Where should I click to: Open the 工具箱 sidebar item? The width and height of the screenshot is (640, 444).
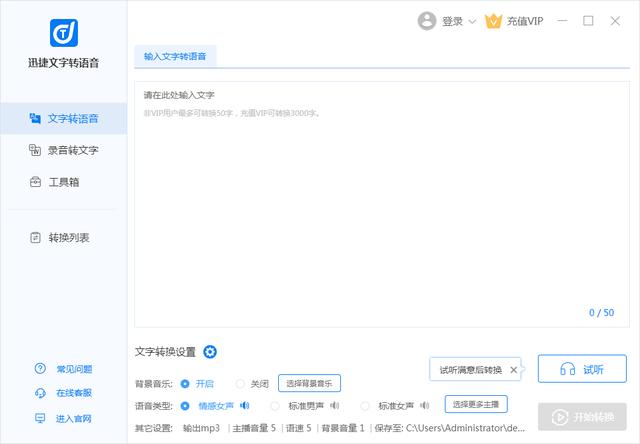pos(64,182)
